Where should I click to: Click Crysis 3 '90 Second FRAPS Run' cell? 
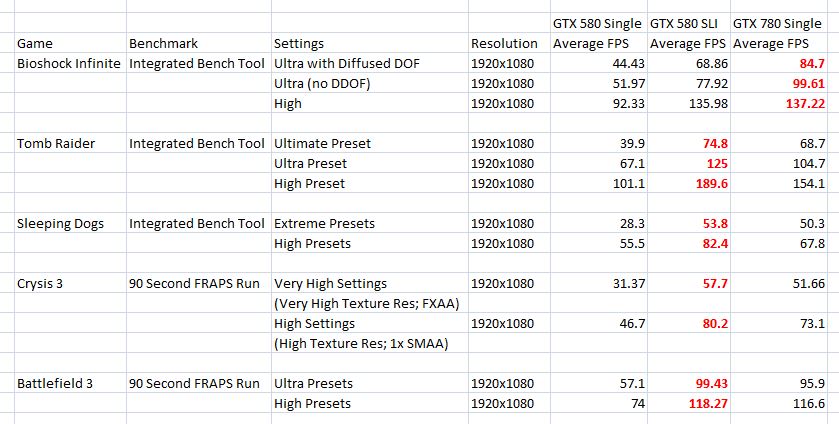coord(199,283)
